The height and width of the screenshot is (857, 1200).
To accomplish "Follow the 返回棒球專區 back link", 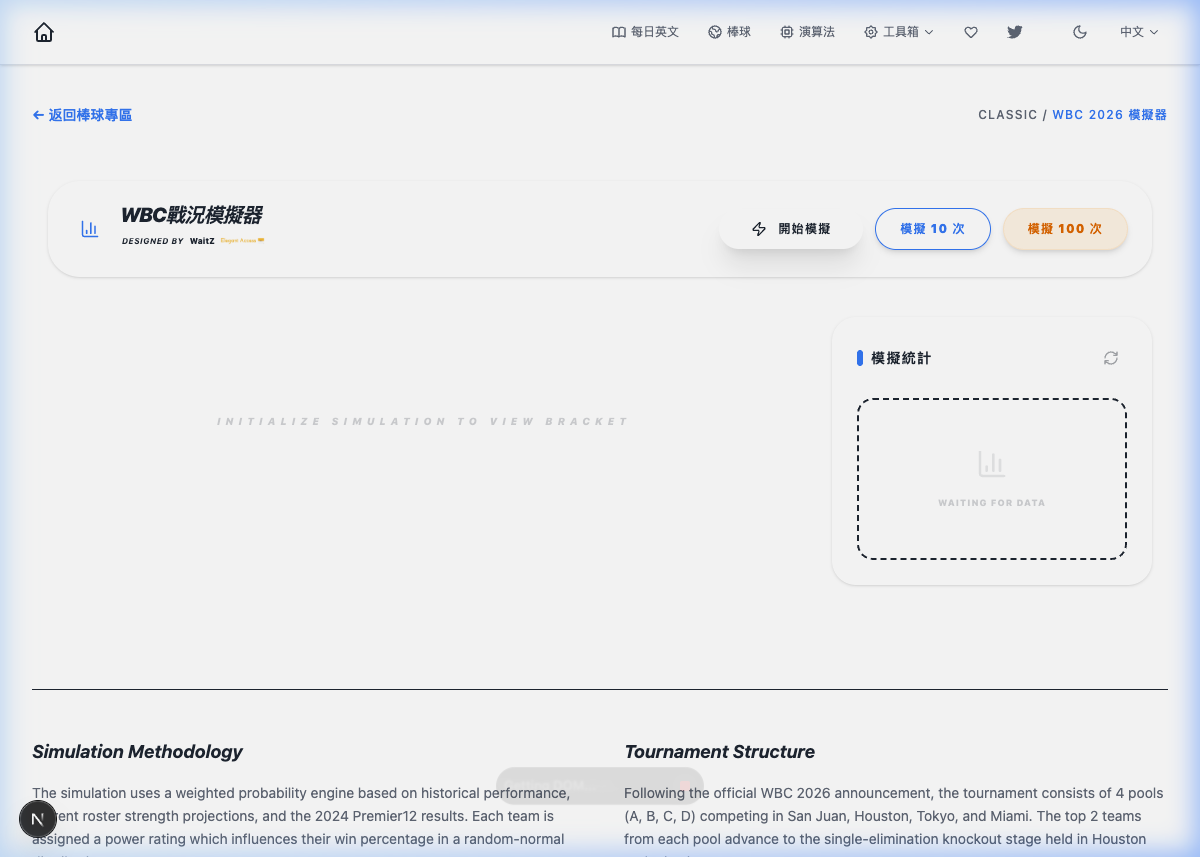I will (82, 115).
